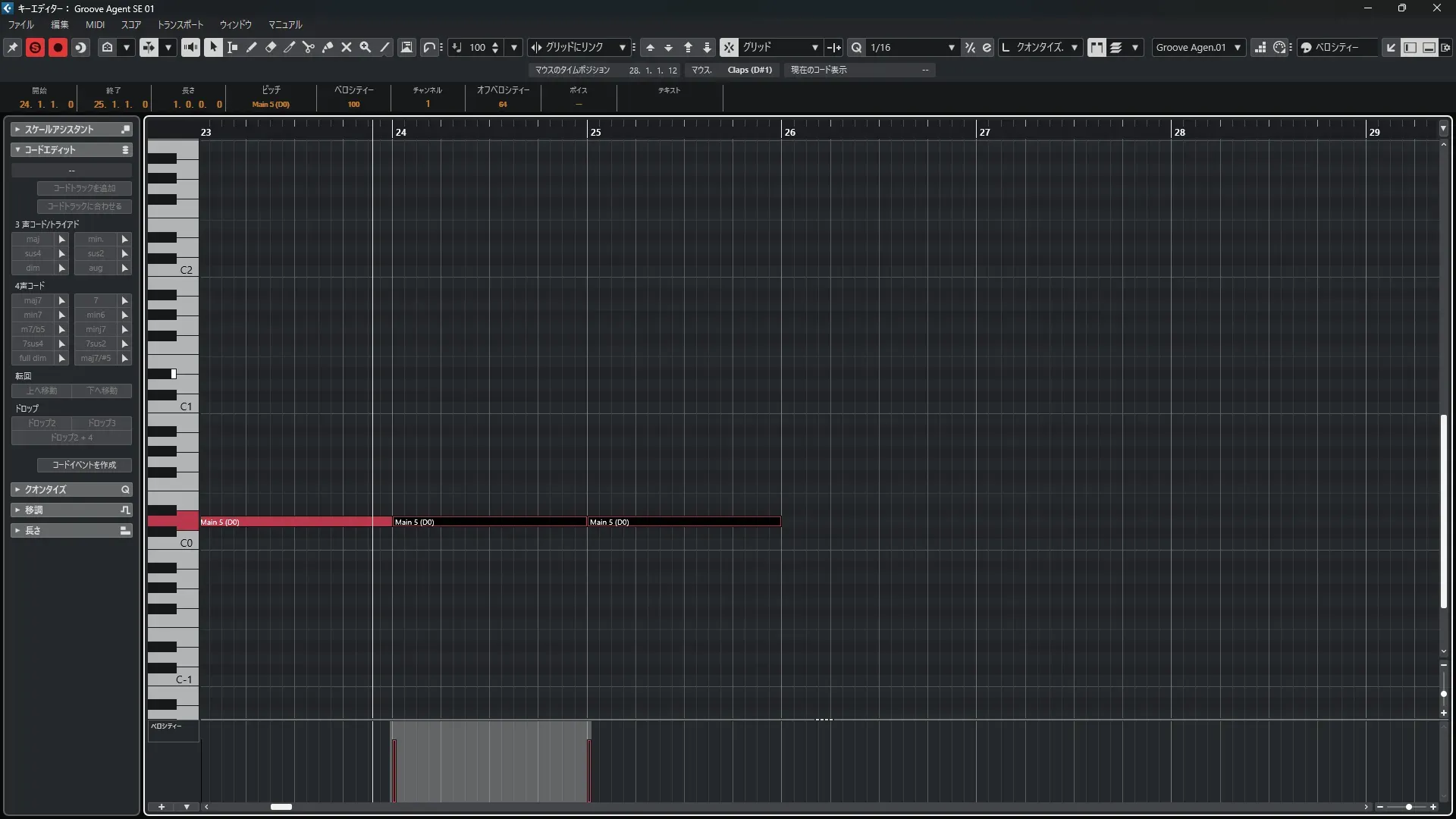Select the Mute X tool

(347, 47)
